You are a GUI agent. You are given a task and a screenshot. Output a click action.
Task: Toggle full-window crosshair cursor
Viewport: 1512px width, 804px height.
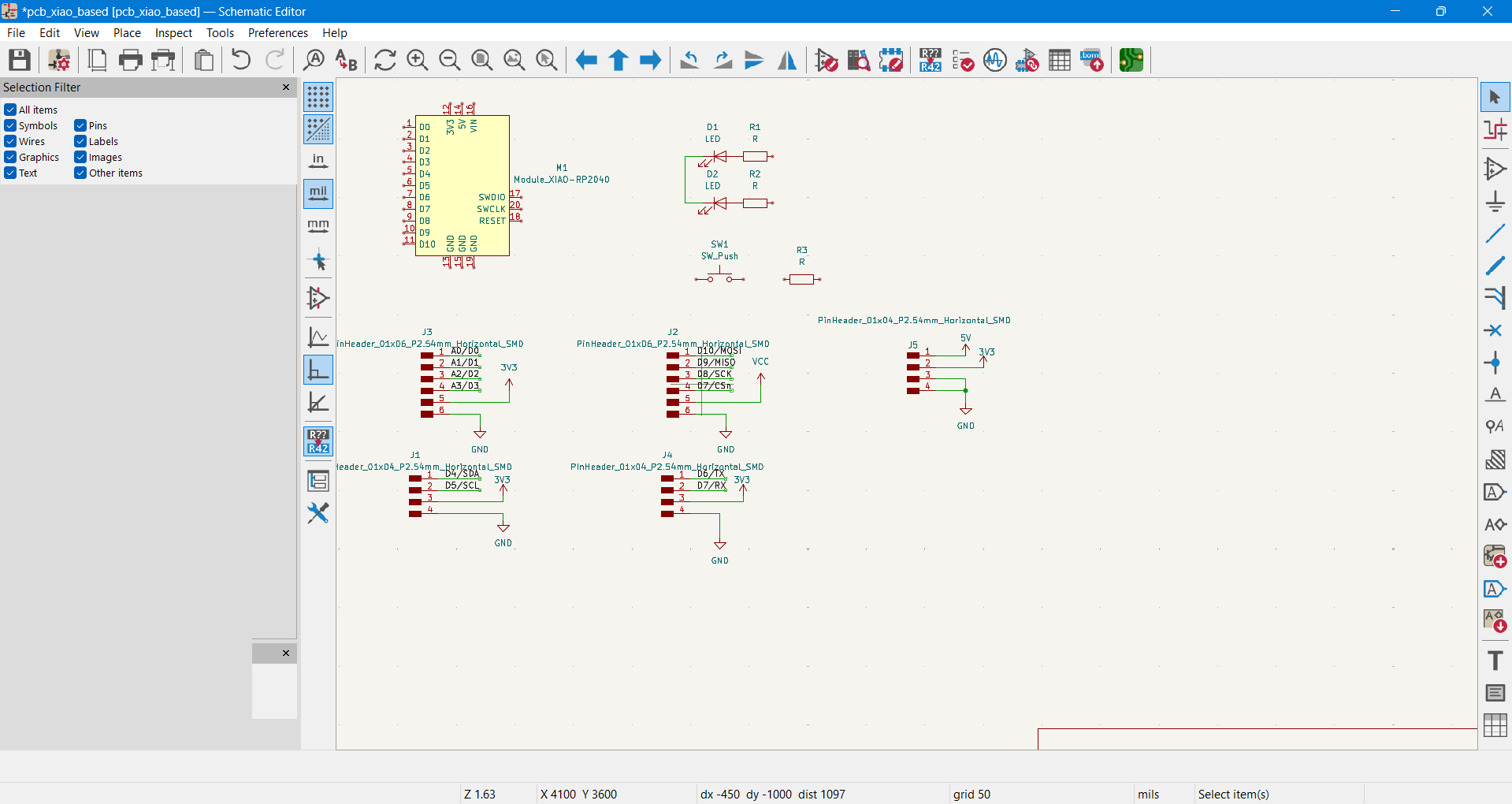(318, 261)
